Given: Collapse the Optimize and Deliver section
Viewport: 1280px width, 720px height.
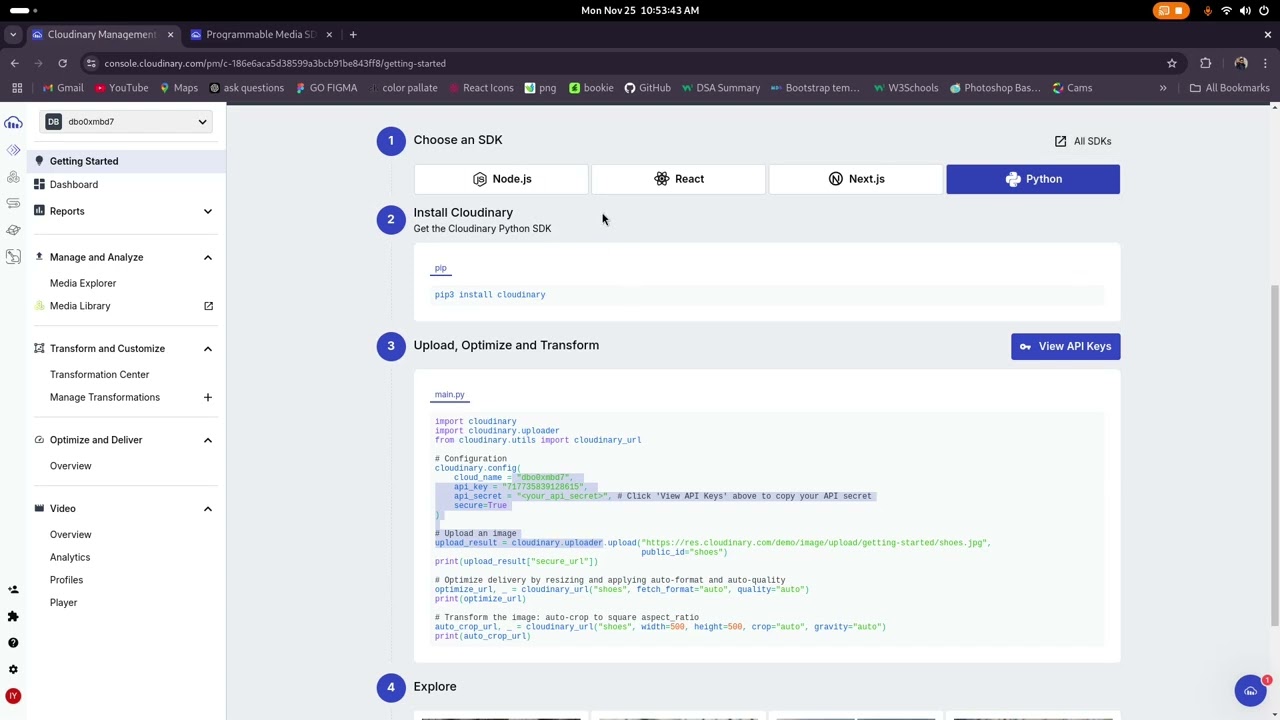Looking at the screenshot, I should click(208, 440).
